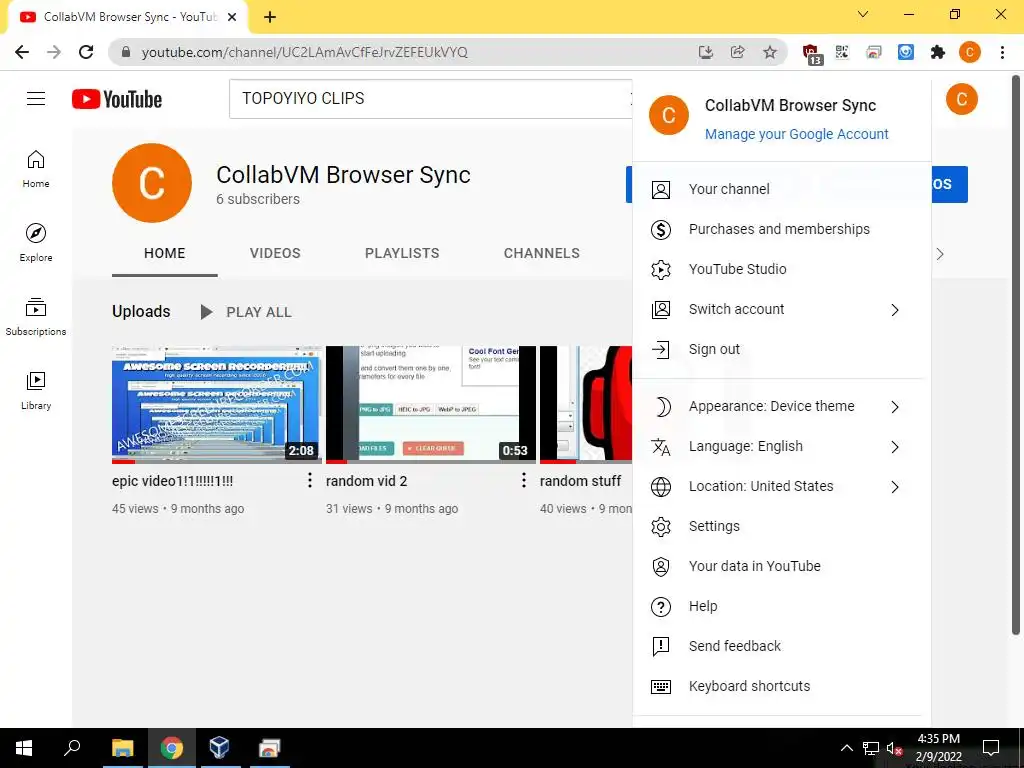Click the browser forward arrow
The width and height of the screenshot is (1024, 768).
click(54, 52)
